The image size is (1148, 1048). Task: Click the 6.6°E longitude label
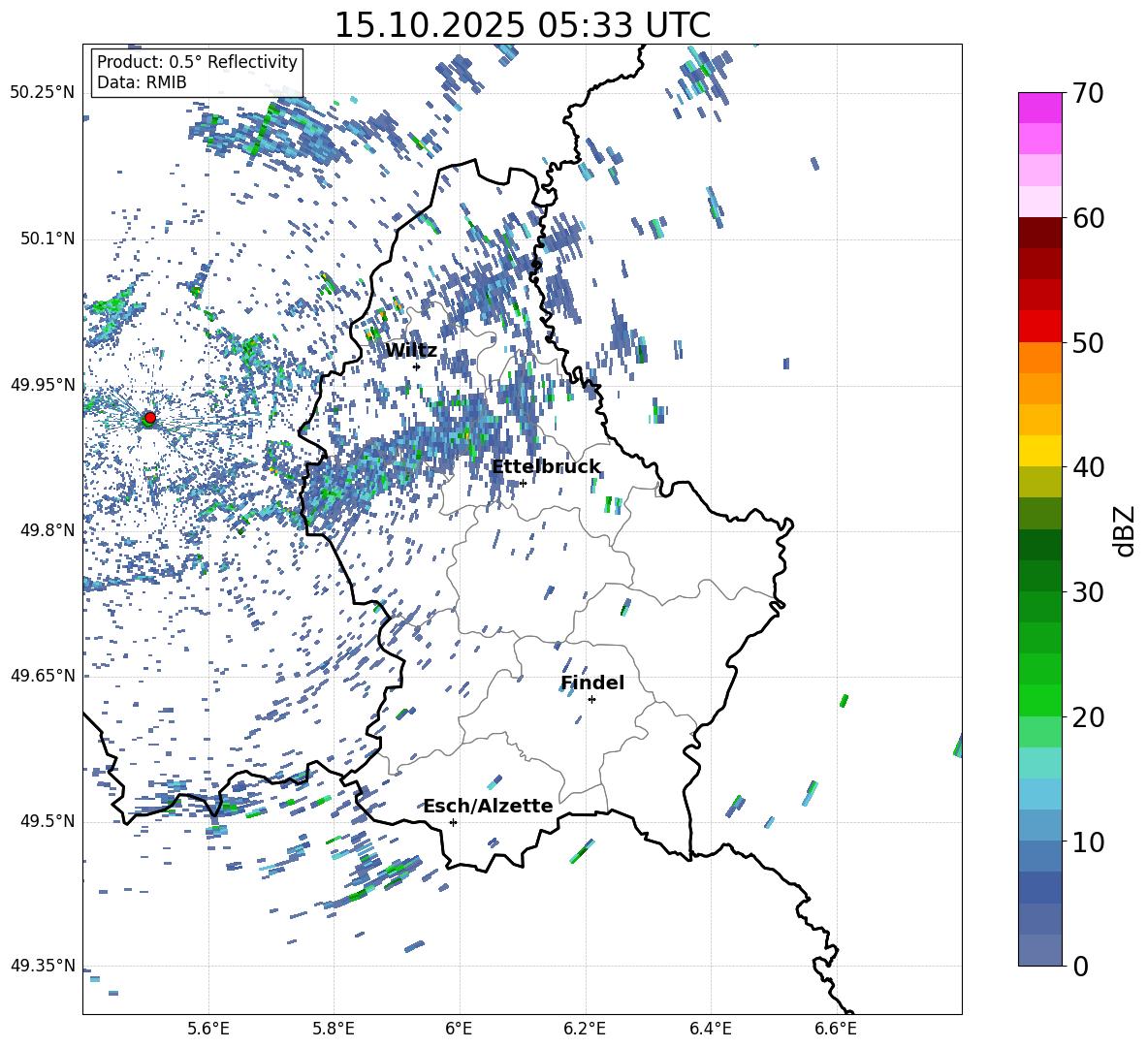pyautogui.click(x=836, y=1030)
